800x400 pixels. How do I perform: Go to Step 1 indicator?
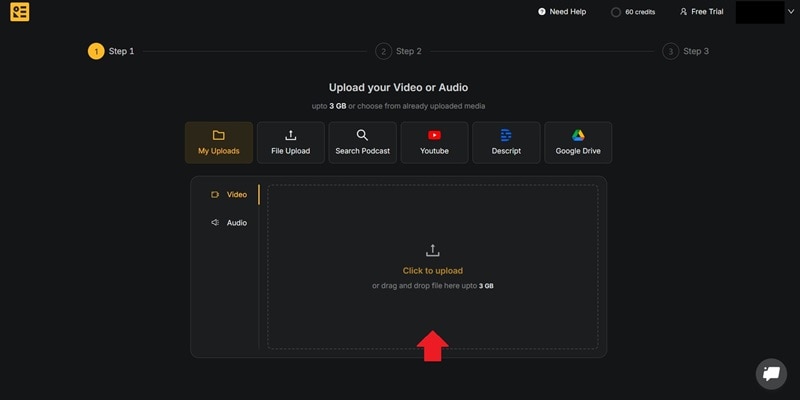pyautogui.click(x=111, y=51)
